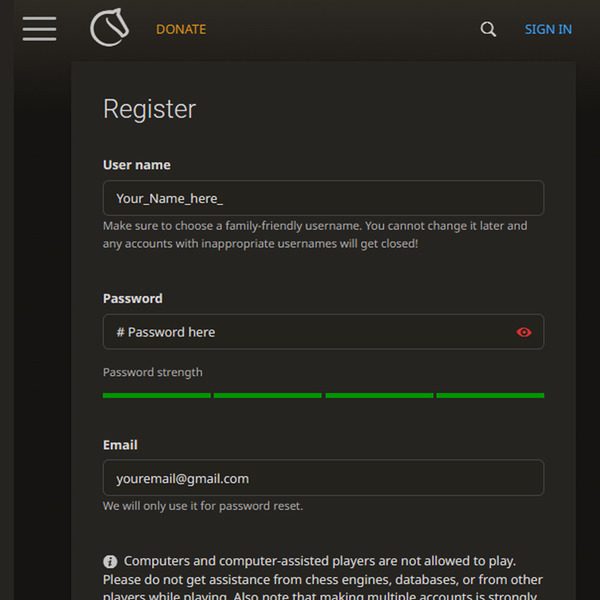The width and height of the screenshot is (600, 600).
Task: Click the User name input field
Action: point(323,198)
